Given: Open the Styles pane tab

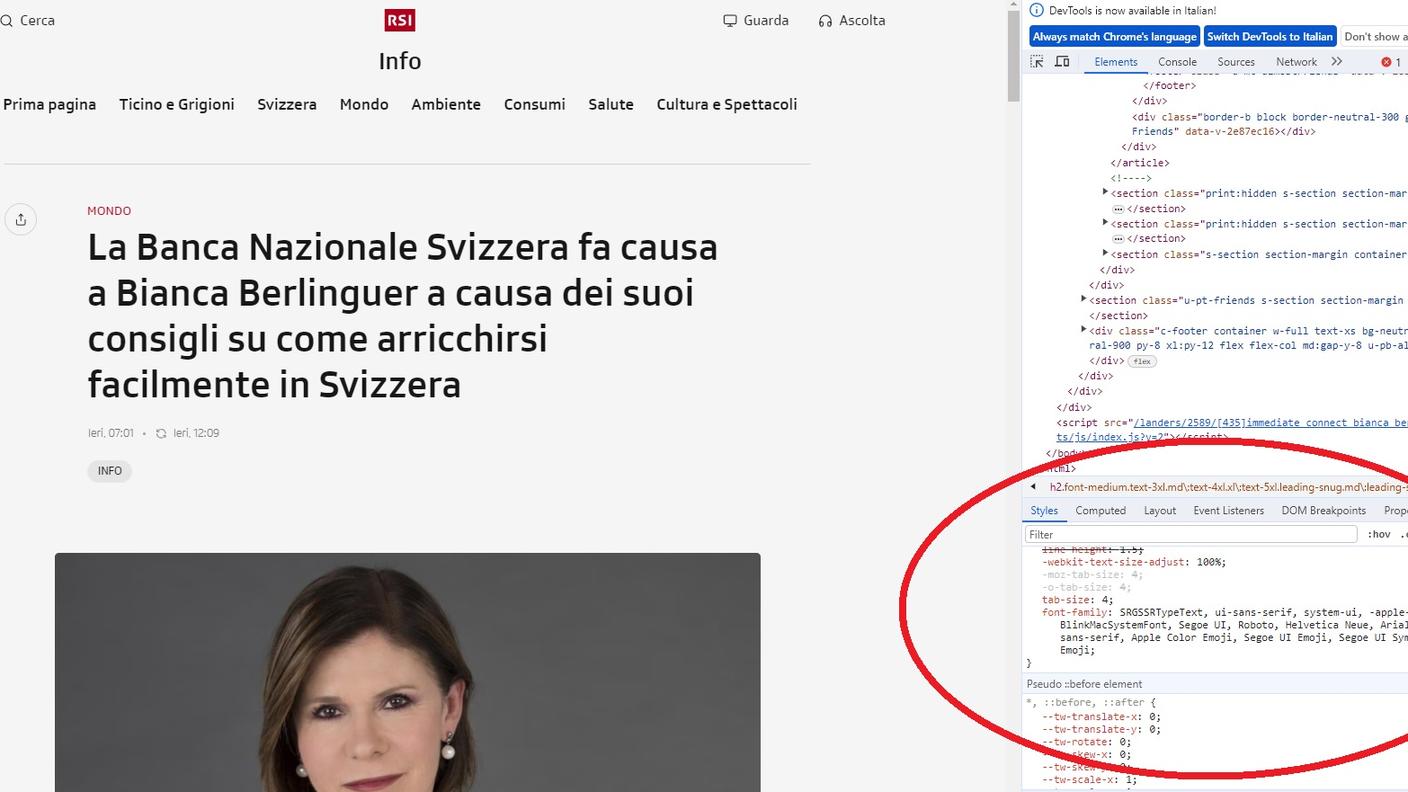Looking at the screenshot, I should (1044, 511).
